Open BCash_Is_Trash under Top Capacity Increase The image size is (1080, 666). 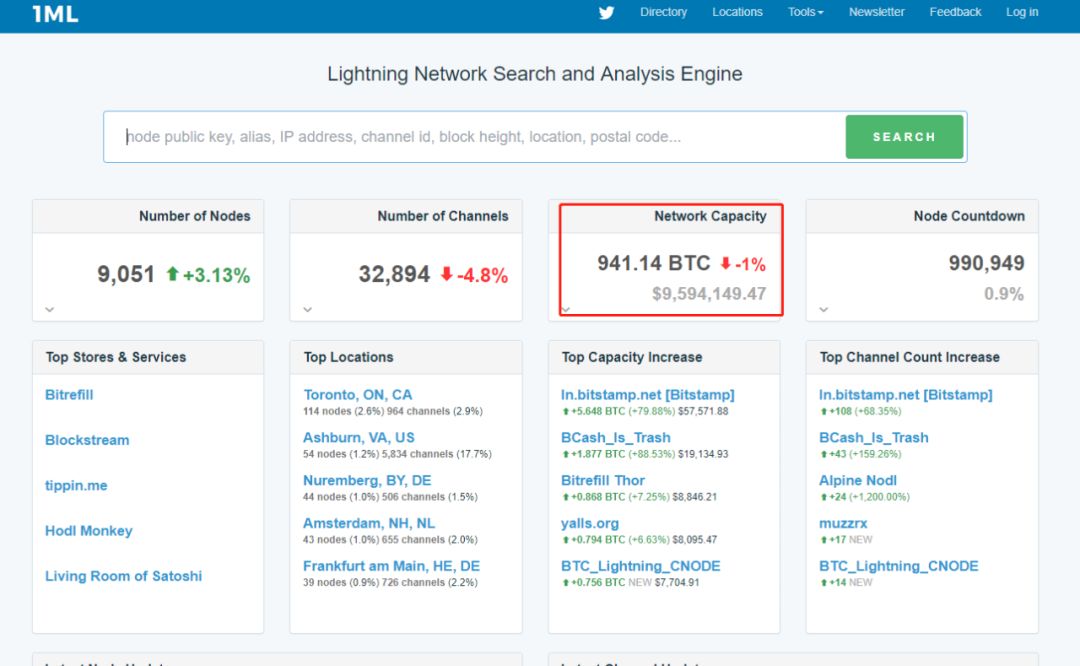pyautogui.click(x=616, y=437)
